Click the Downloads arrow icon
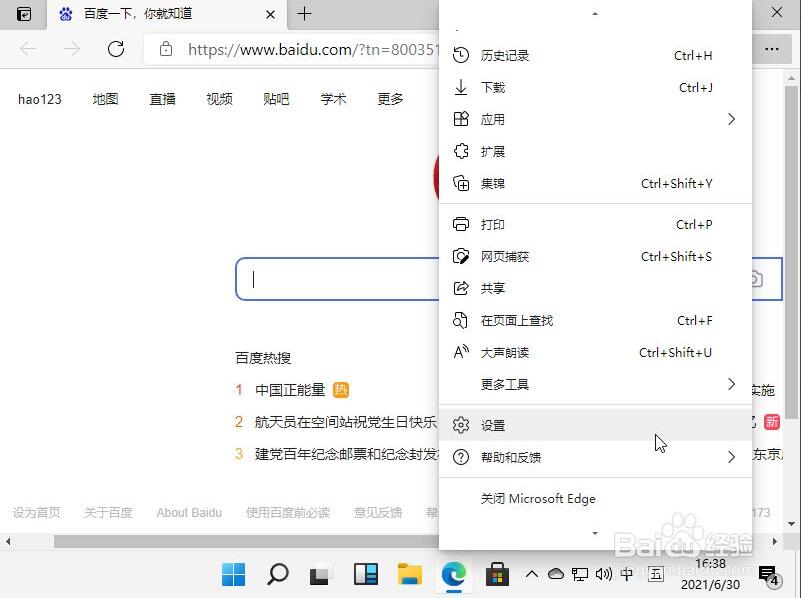801x598 pixels. (x=461, y=87)
